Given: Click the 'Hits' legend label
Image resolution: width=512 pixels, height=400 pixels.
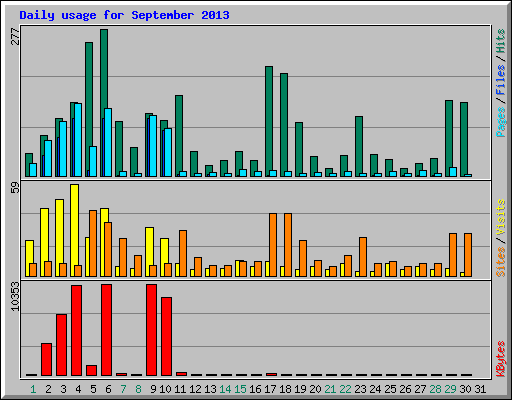Looking at the screenshot, I should point(500,41).
